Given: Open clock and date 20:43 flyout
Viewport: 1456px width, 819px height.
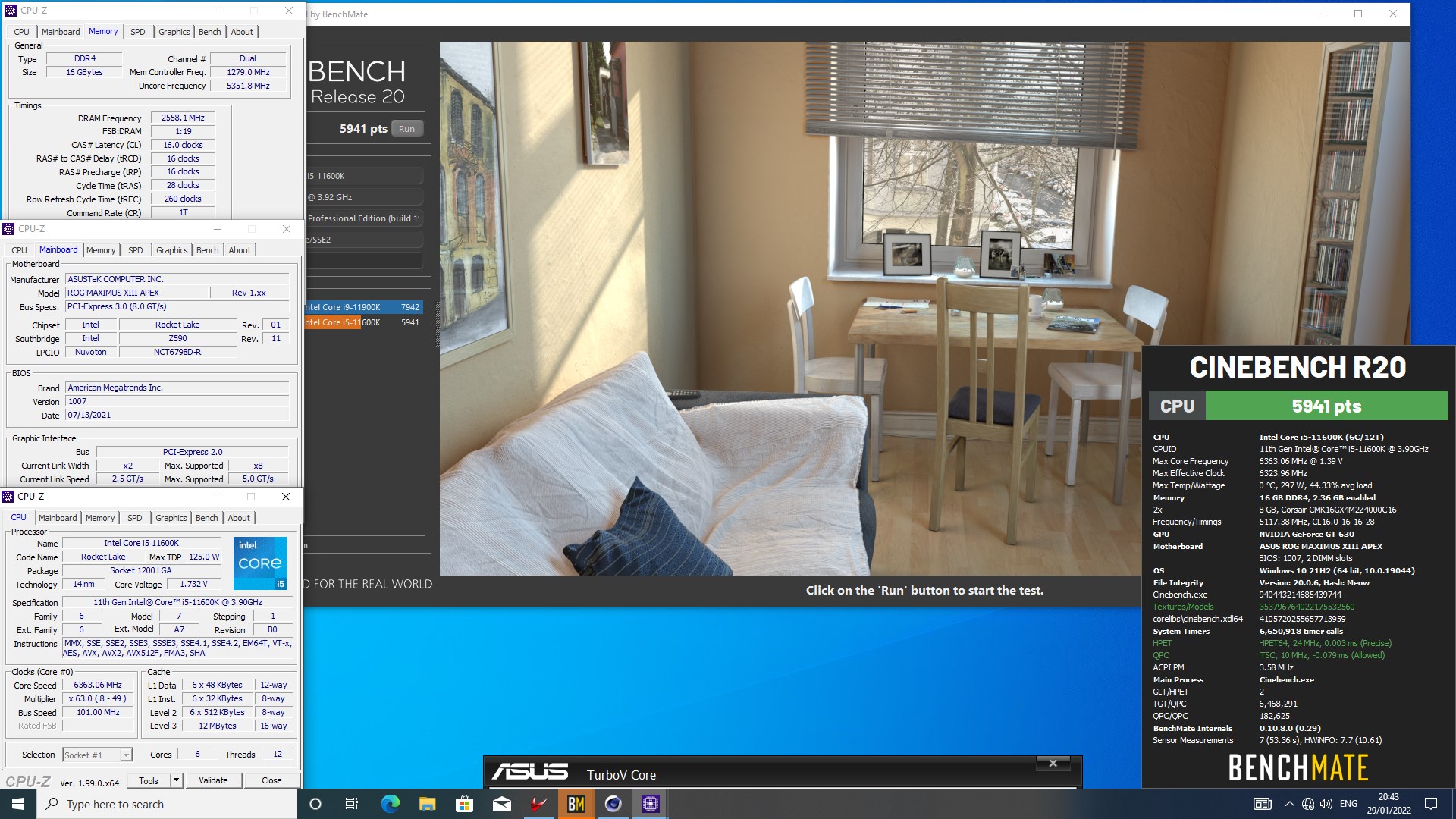Looking at the screenshot, I should pyautogui.click(x=1389, y=804).
